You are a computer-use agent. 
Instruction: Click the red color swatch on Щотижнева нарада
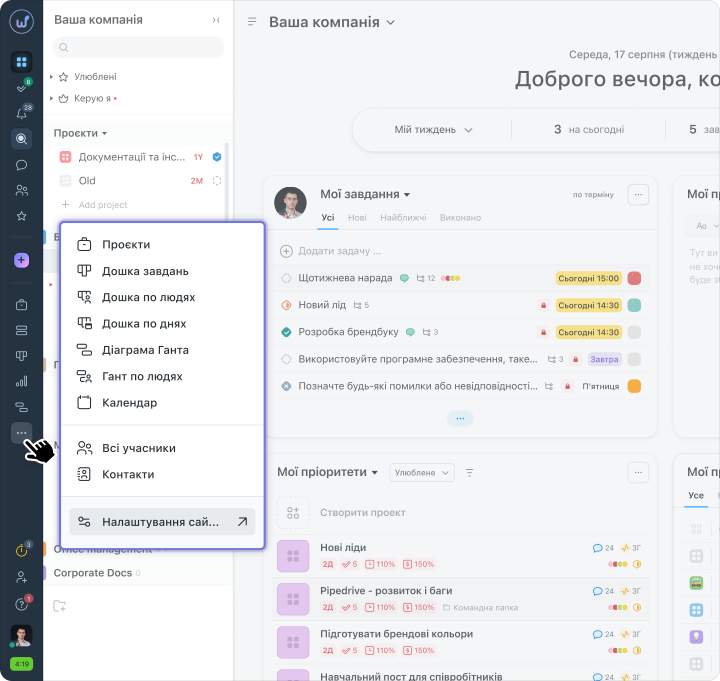point(634,278)
